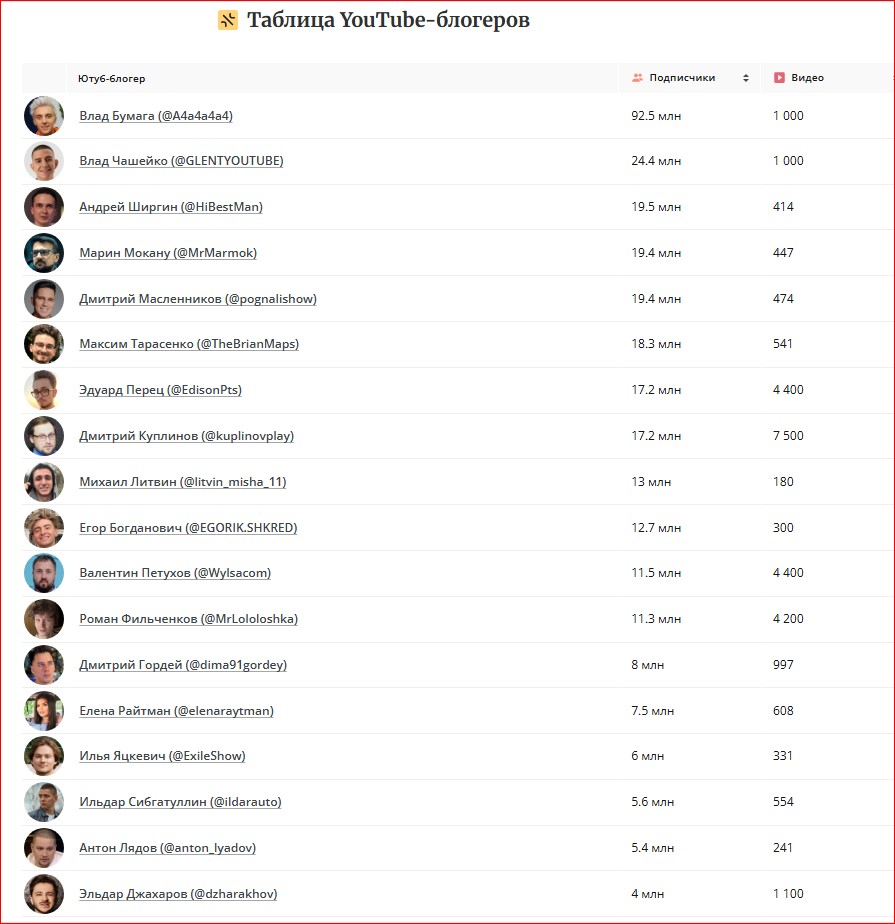Open Роман Фильченков (@MrLololoshka) link
The image size is (895, 924).
tap(188, 619)
